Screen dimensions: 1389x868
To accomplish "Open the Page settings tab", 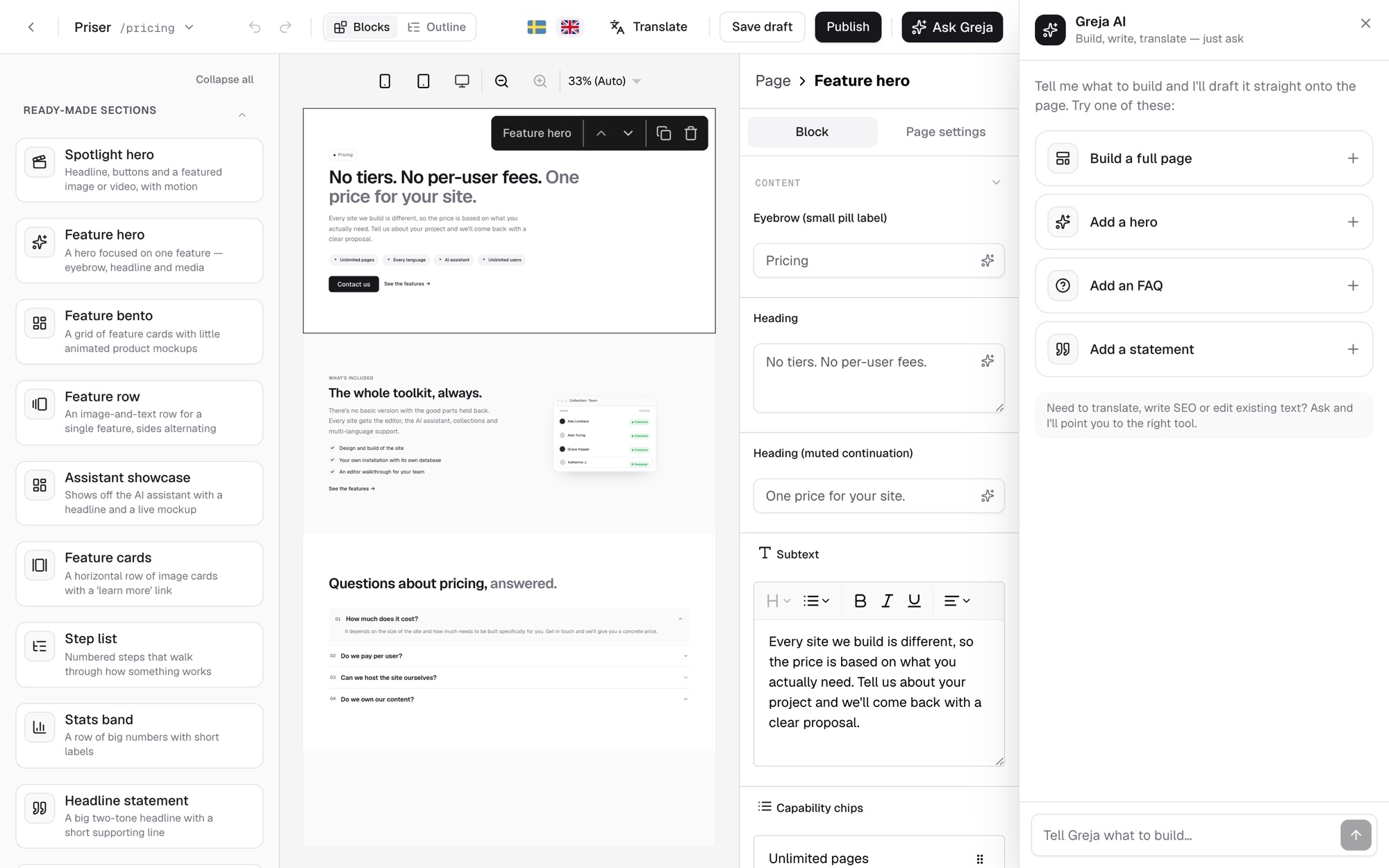I will pos(945,132).
